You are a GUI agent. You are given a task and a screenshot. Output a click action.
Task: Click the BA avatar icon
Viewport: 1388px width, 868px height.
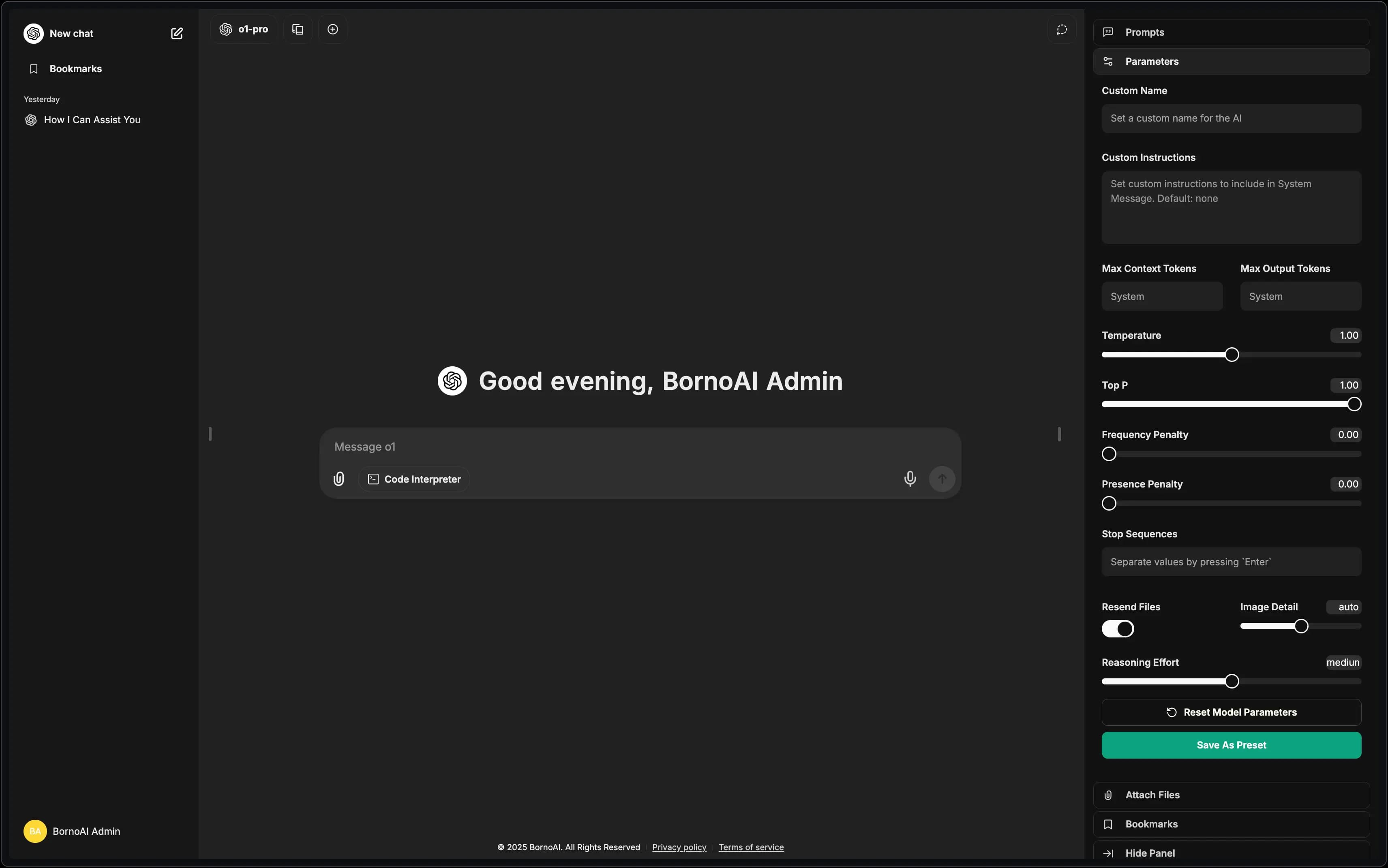tap(35, 831)
